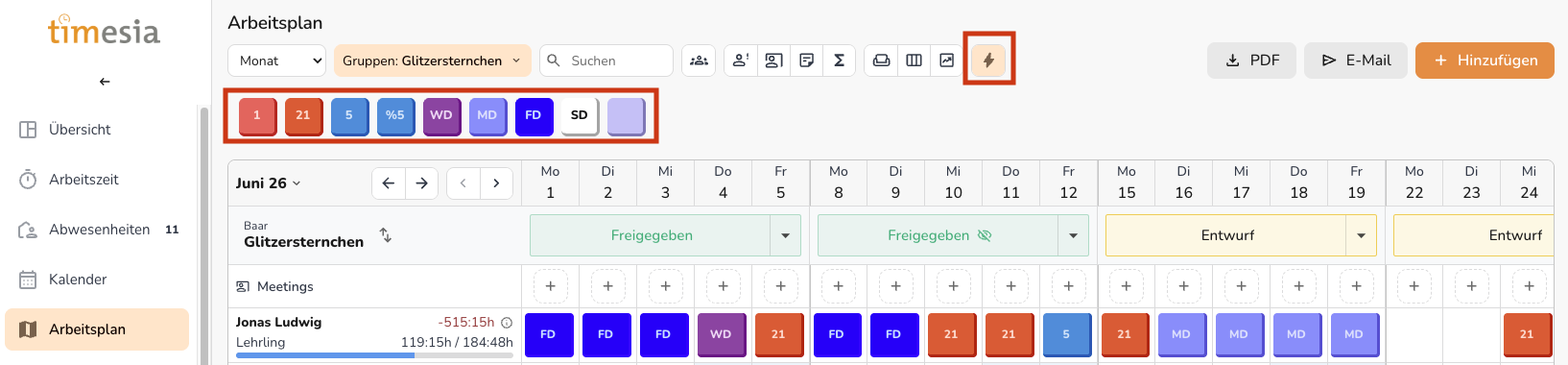Toggle the contact card display icon
1568x365 pixels.
point(773,61)
